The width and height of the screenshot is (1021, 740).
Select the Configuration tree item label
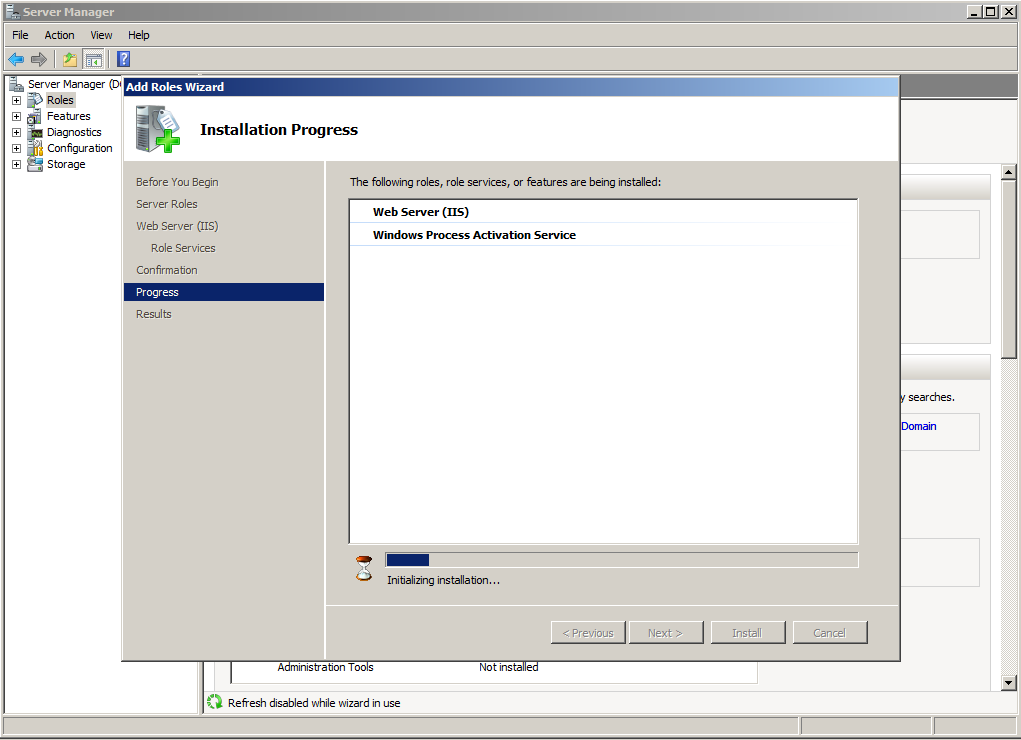pyautogui.click(x=79, y=148)
